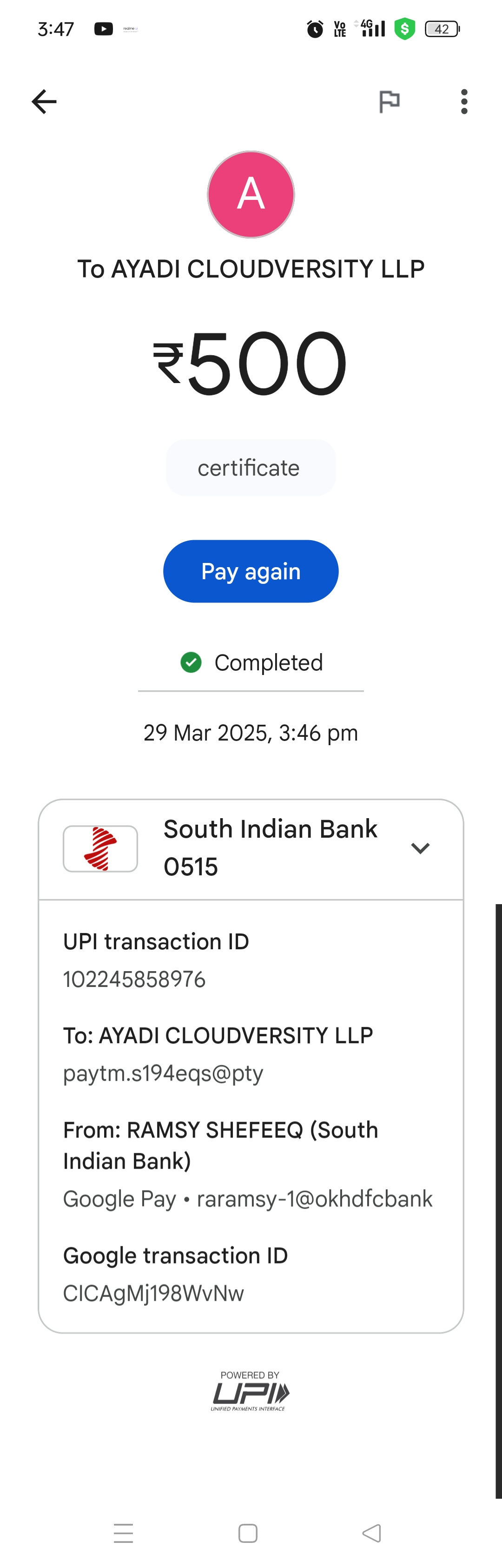Tap the Android back triangle icon
The height and width of the screenshot is (1568, 502).
[372, 1533]
